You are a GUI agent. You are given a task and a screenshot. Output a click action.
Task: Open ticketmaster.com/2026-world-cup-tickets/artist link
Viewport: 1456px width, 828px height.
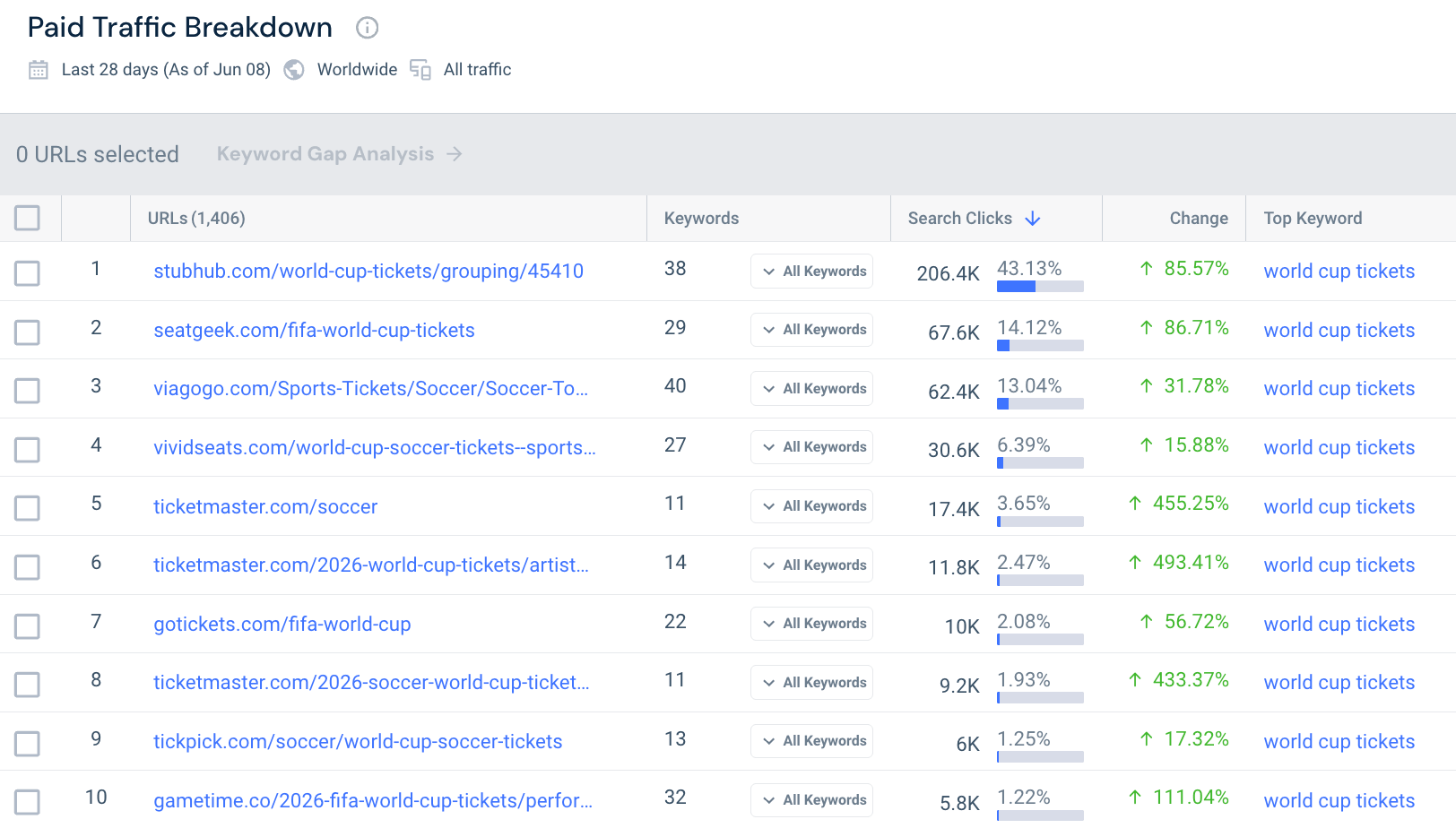click(371, 565)
